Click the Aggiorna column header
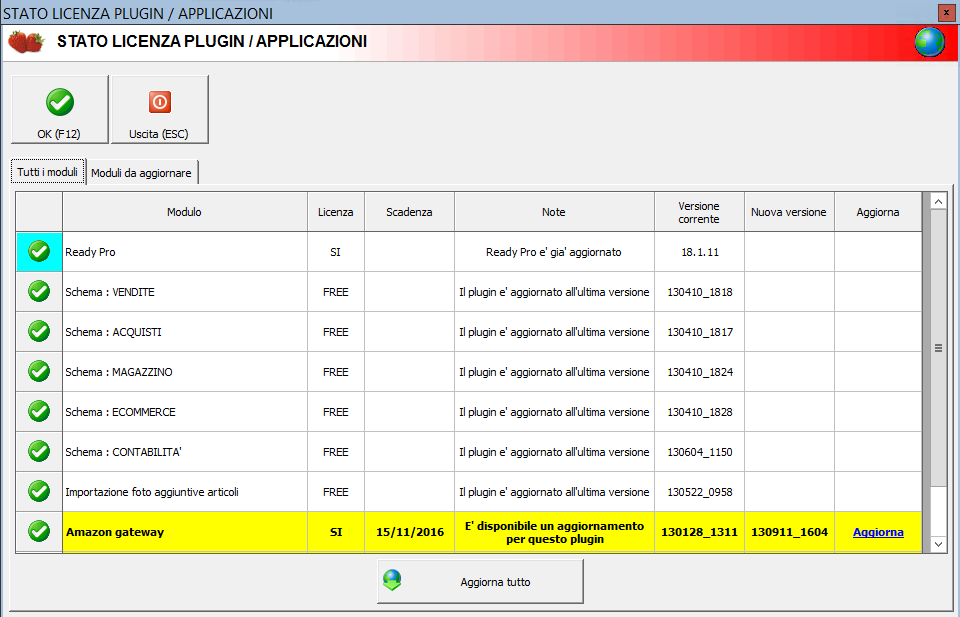The height and width of the screenshot is (617, 960). pyautogui.click(x=878, y=212)
